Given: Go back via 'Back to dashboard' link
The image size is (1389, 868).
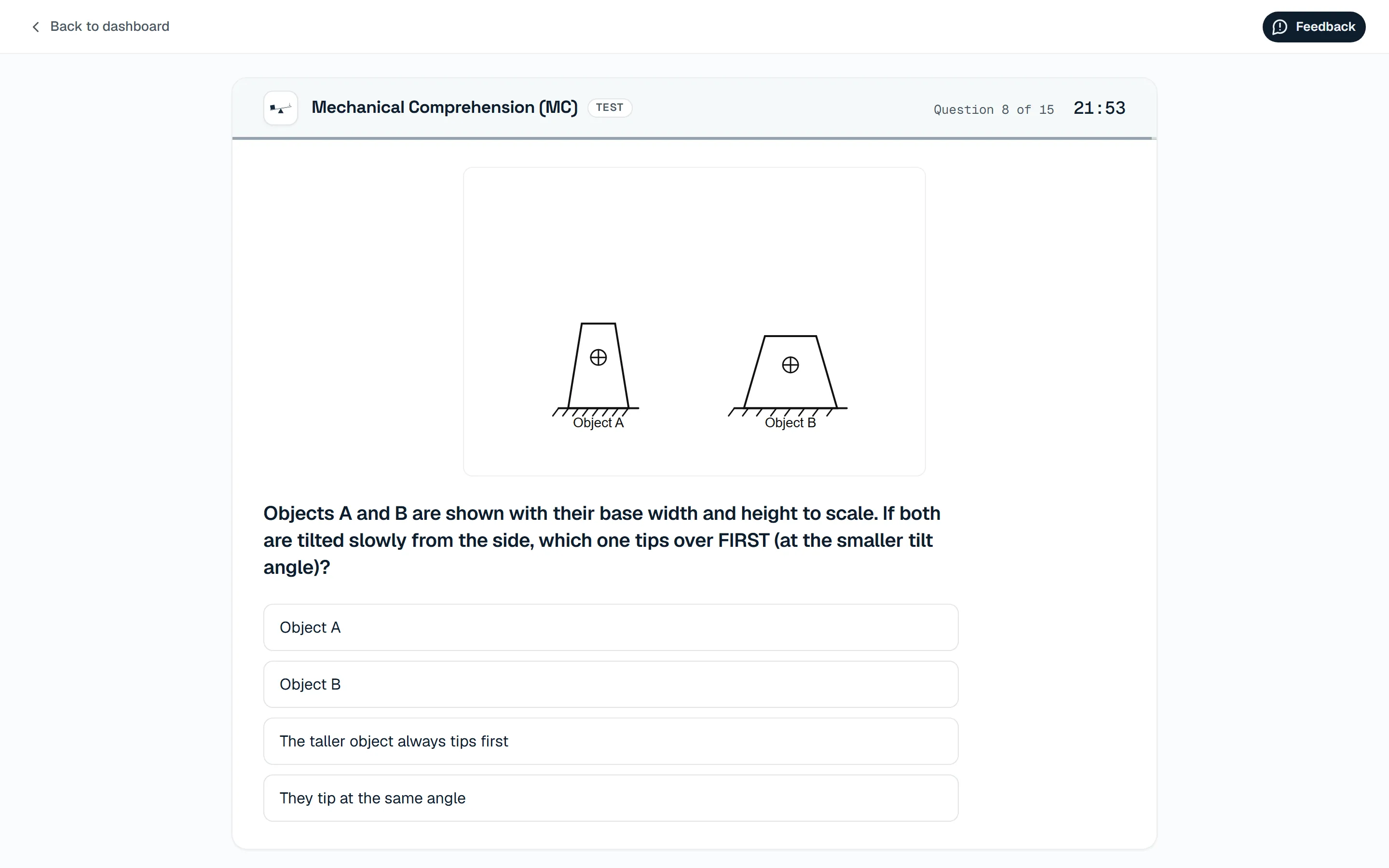Looking at the screenshot, I should click(x=100, y=27).
